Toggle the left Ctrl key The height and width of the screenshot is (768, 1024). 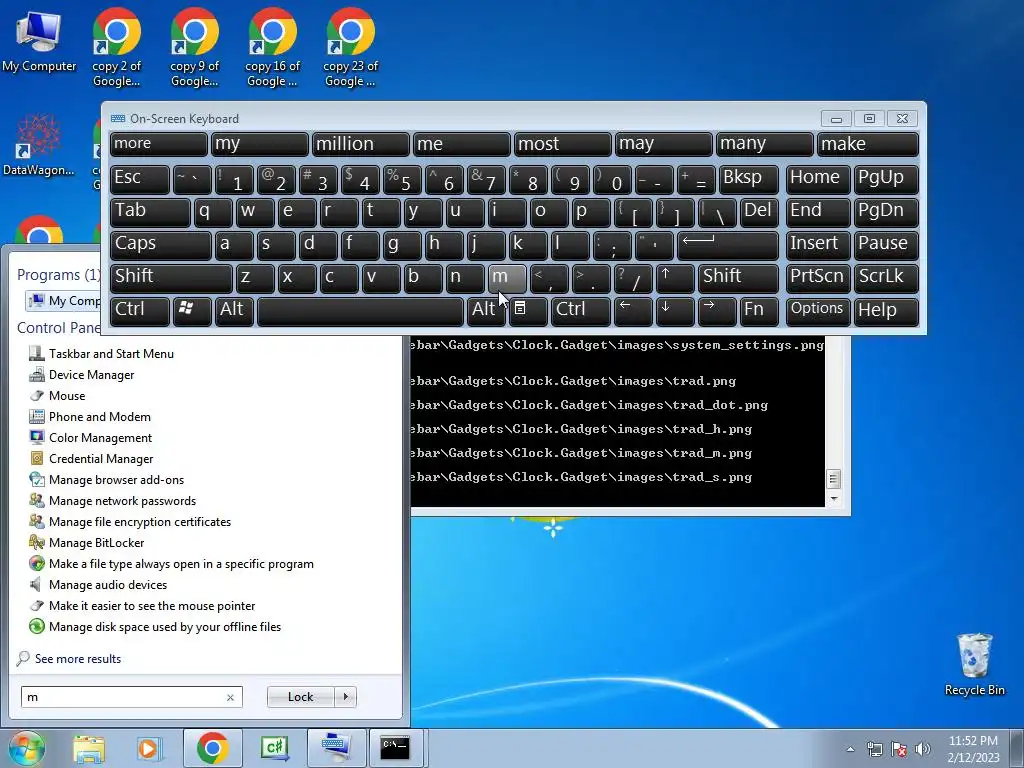[x=140, y=311]
